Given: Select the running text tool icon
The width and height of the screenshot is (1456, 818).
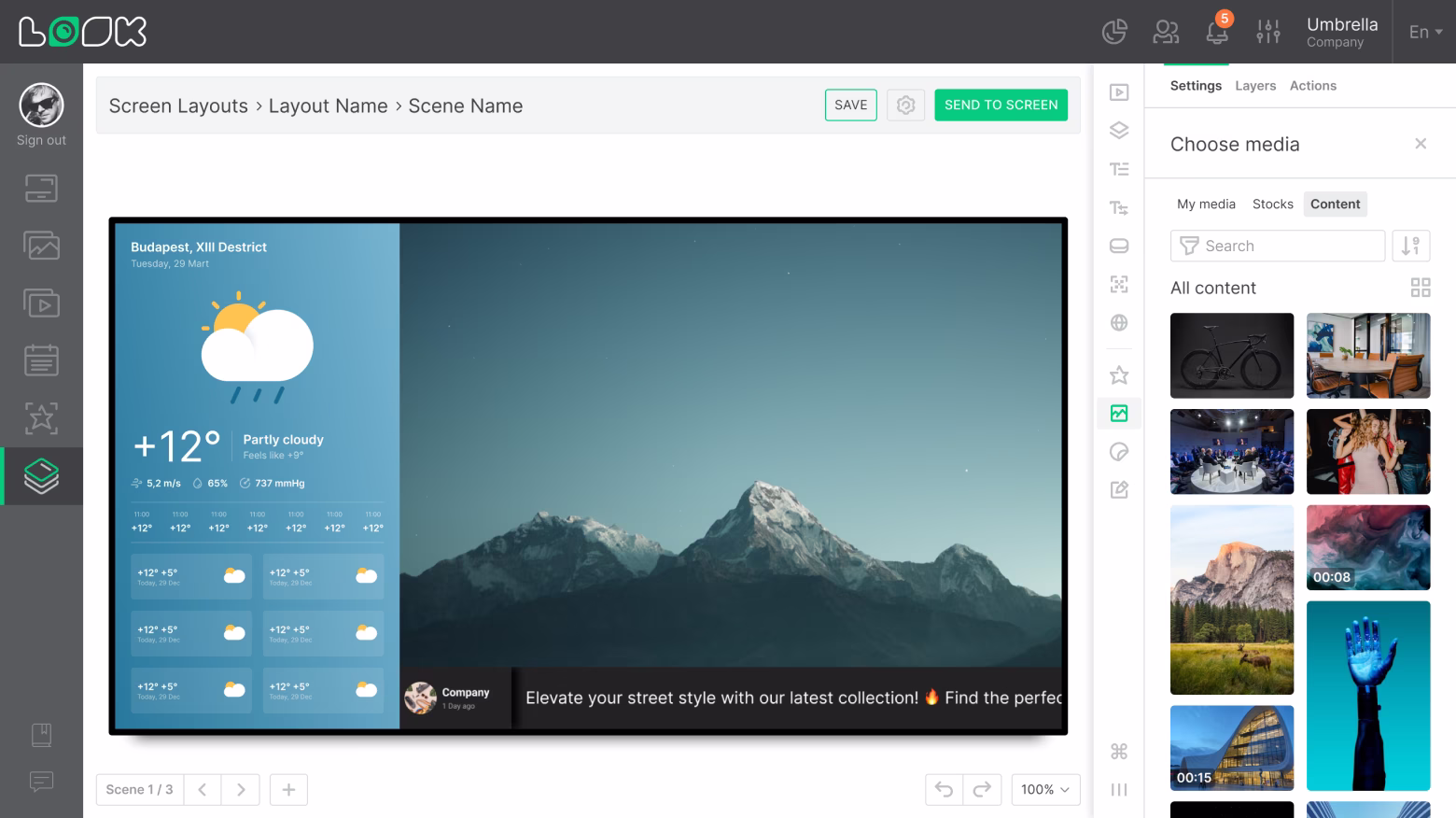Looking at the screenshot, I should click(1119, 207).
